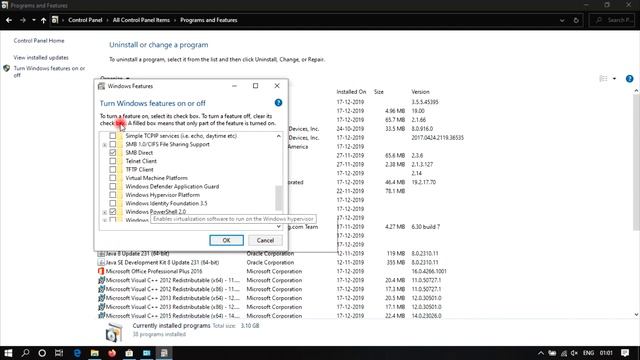Launch Firefox from the taskbar
640x360 pixels.
112,353
